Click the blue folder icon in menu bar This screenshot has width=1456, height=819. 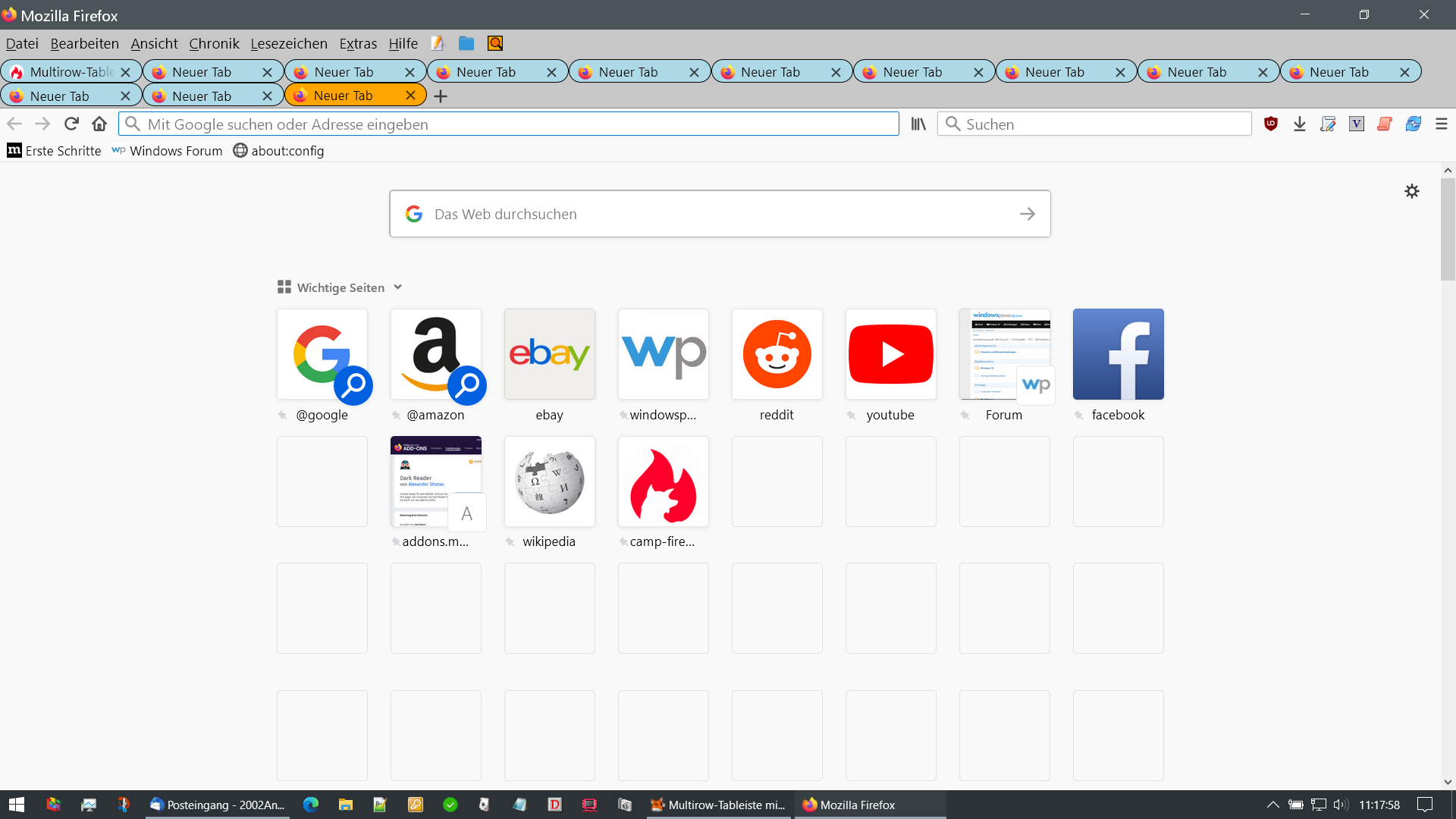[466, 43]
